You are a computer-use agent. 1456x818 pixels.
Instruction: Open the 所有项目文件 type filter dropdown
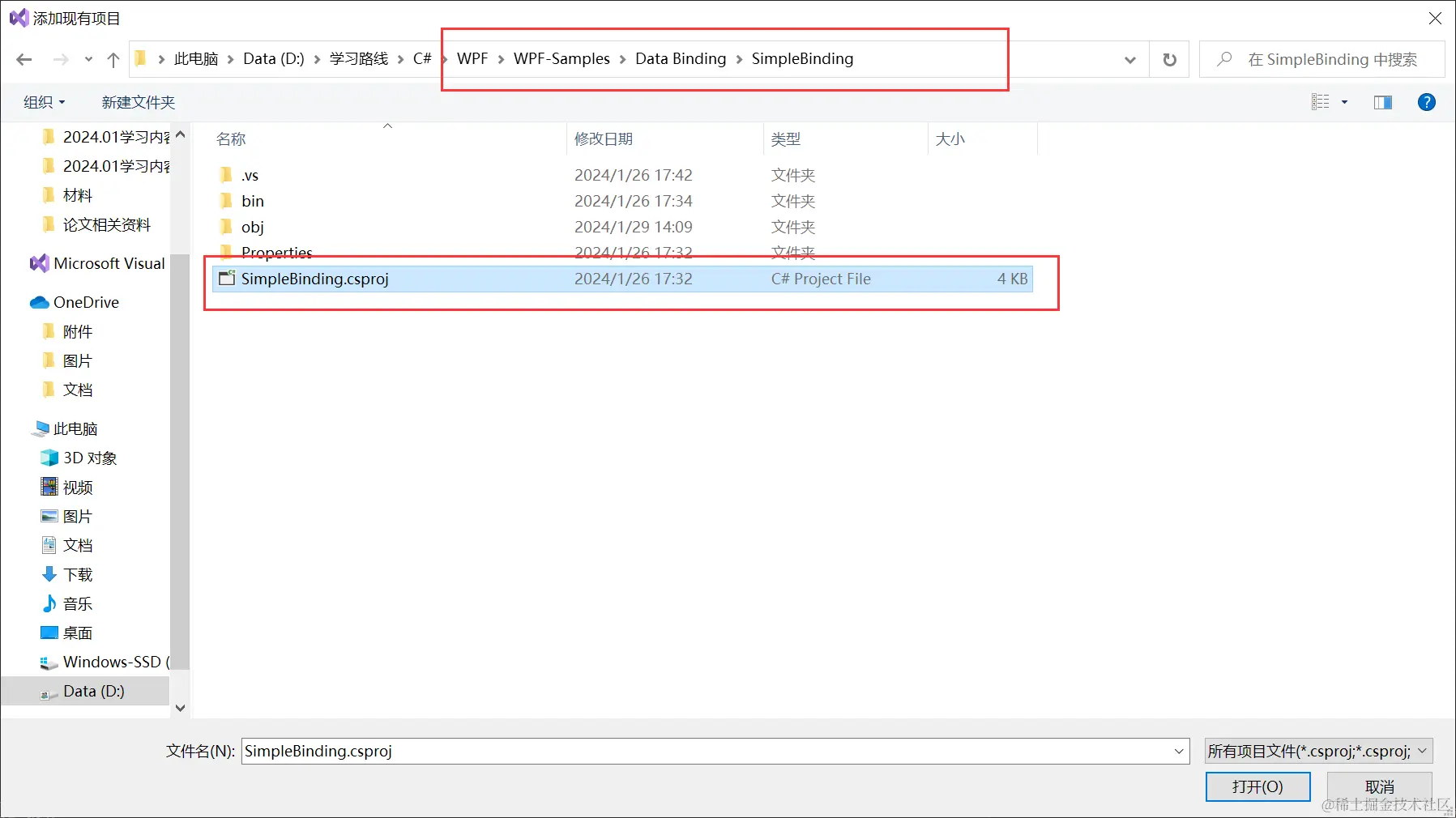click(1318, 751)
